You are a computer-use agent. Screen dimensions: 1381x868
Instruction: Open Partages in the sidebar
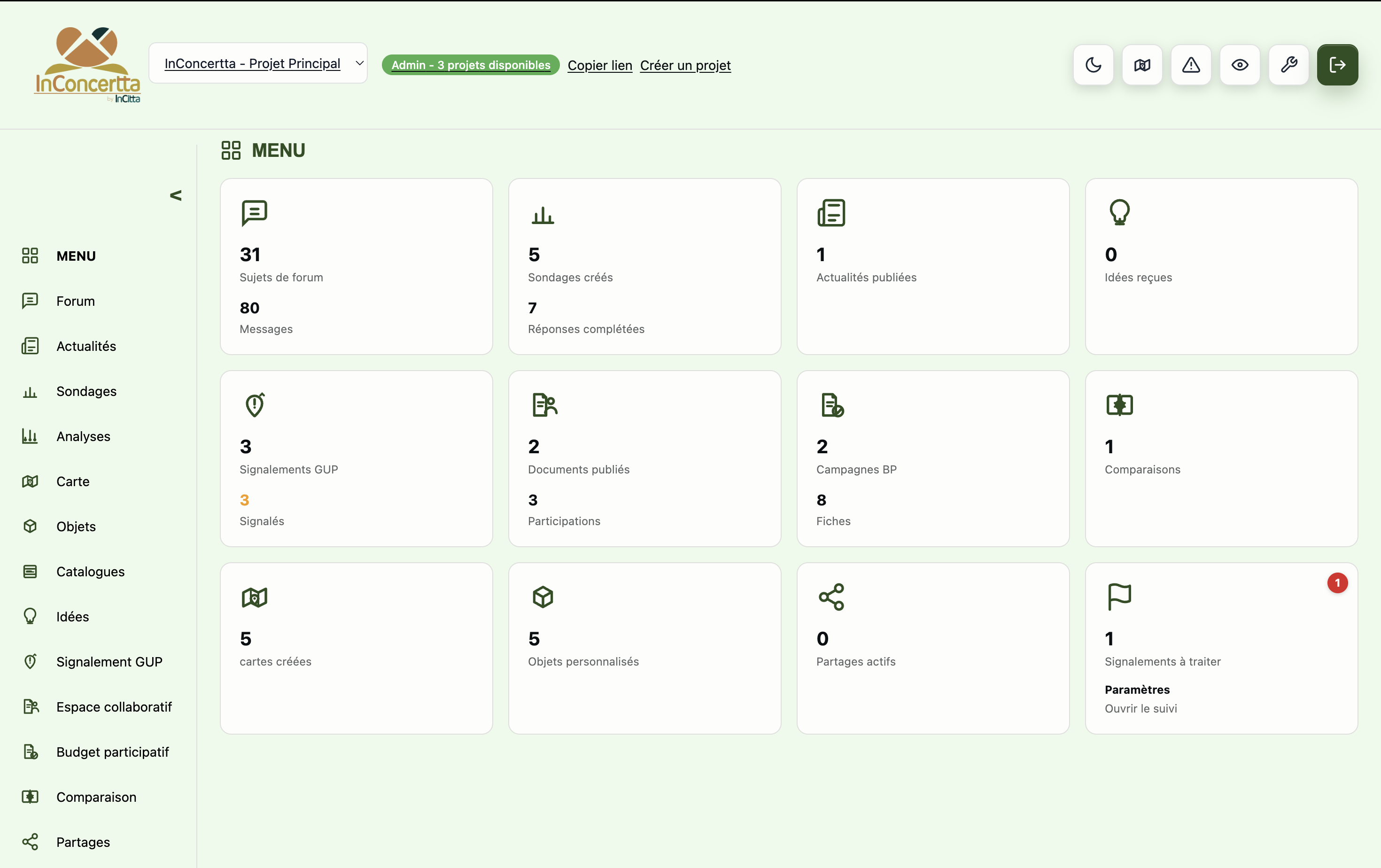[x=83, y=842]
